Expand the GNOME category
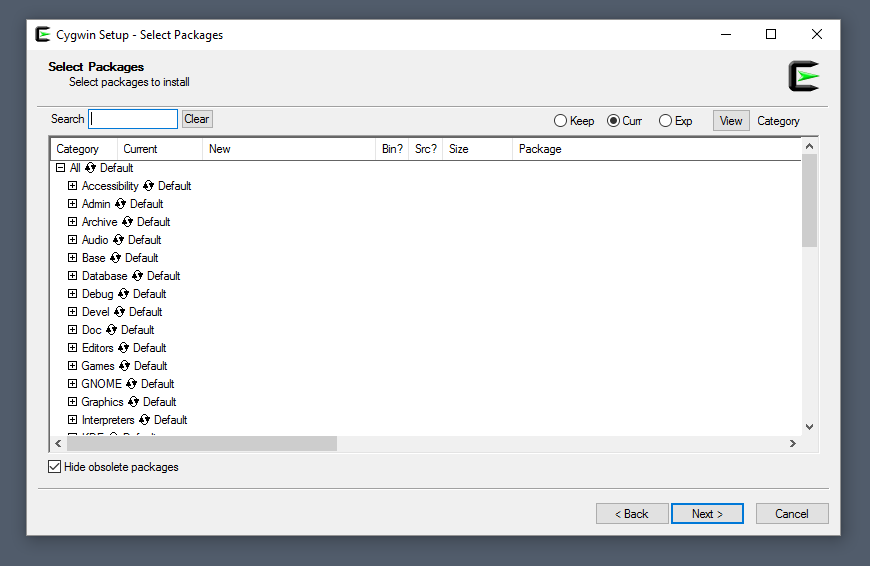 click(x=72, y=383)
